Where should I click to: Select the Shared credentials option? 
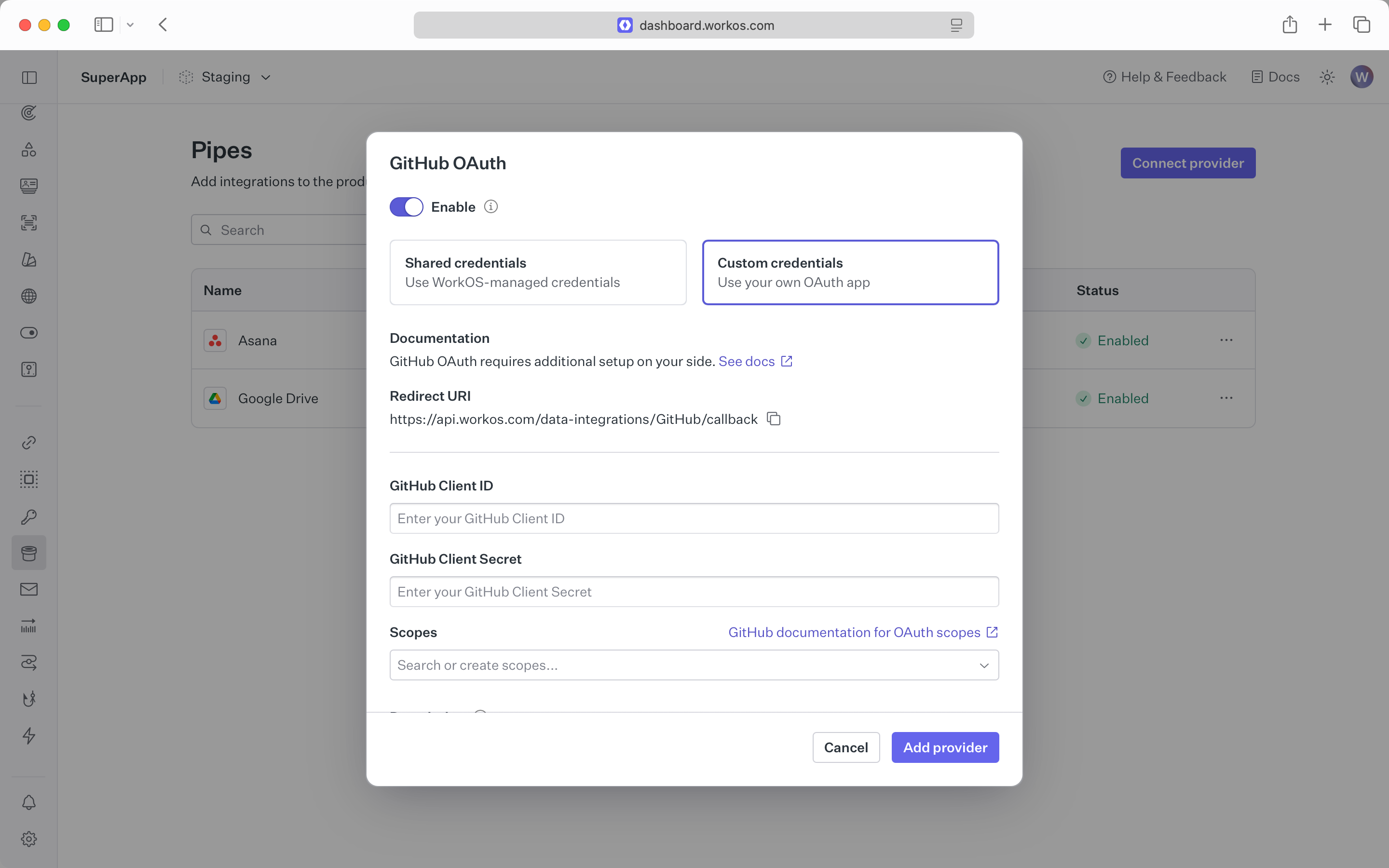(537, 272)
